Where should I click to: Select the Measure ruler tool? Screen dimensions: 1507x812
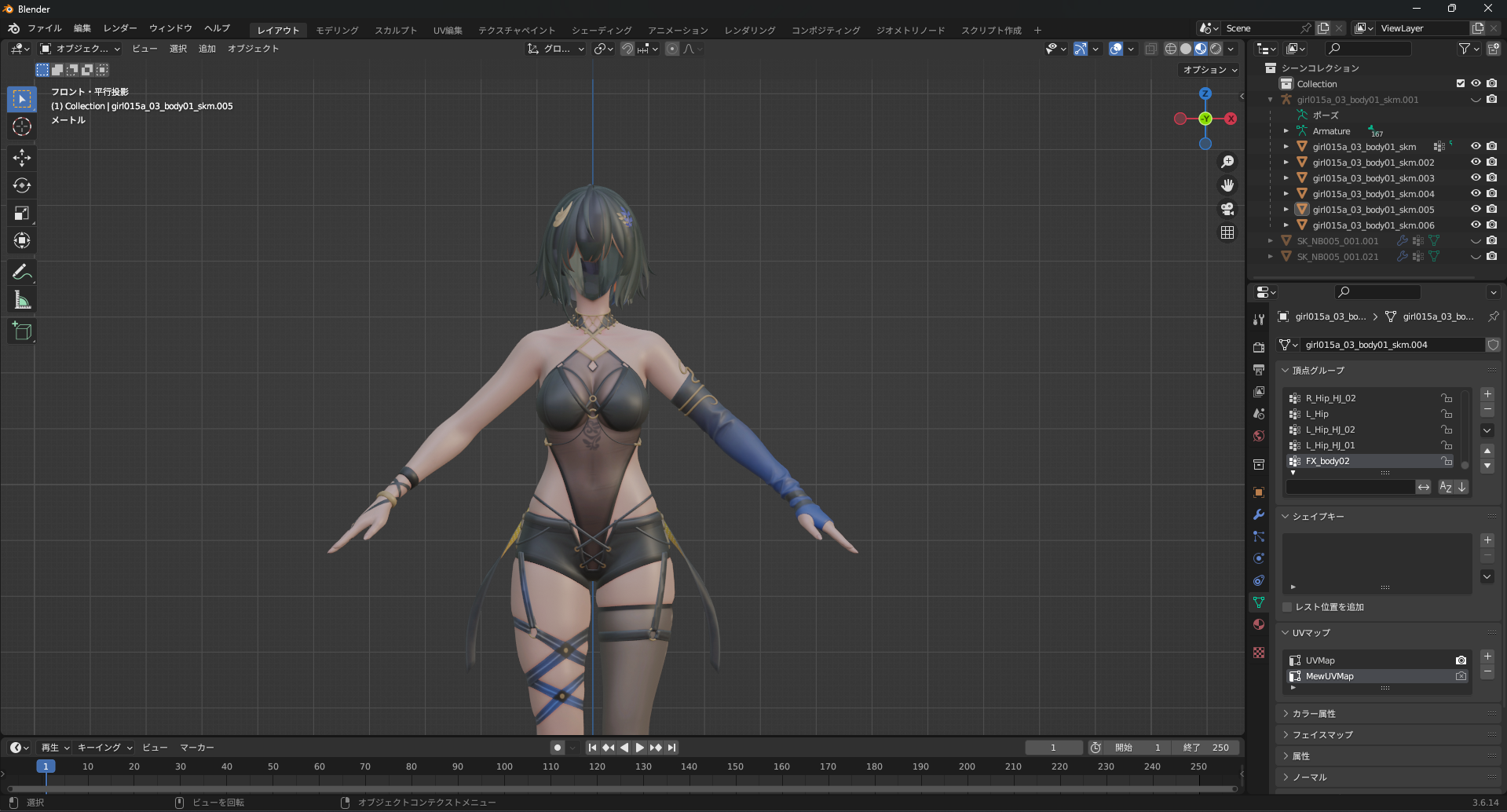point(22,300)
